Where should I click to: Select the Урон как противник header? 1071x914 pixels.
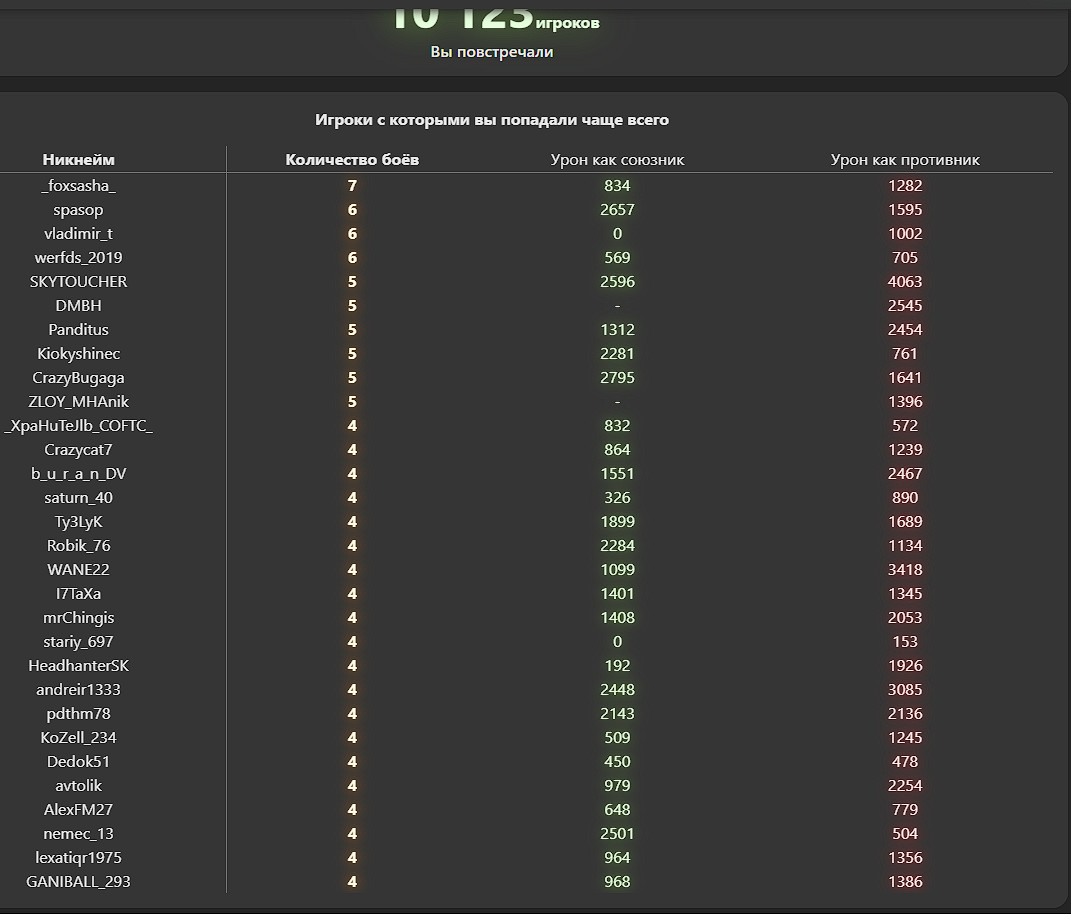905,160
